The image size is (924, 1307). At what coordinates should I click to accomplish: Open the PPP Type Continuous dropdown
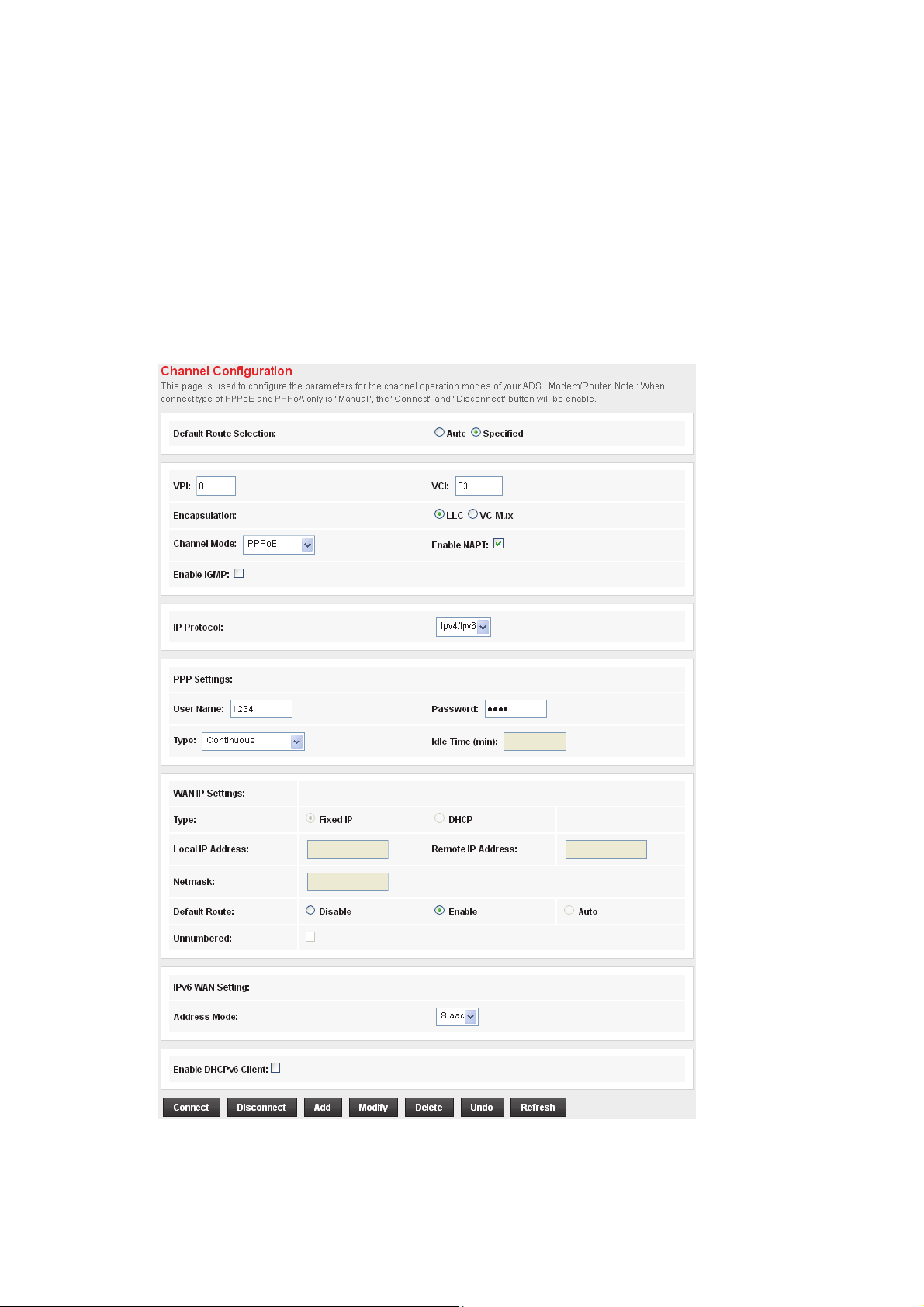coord(253,742)
